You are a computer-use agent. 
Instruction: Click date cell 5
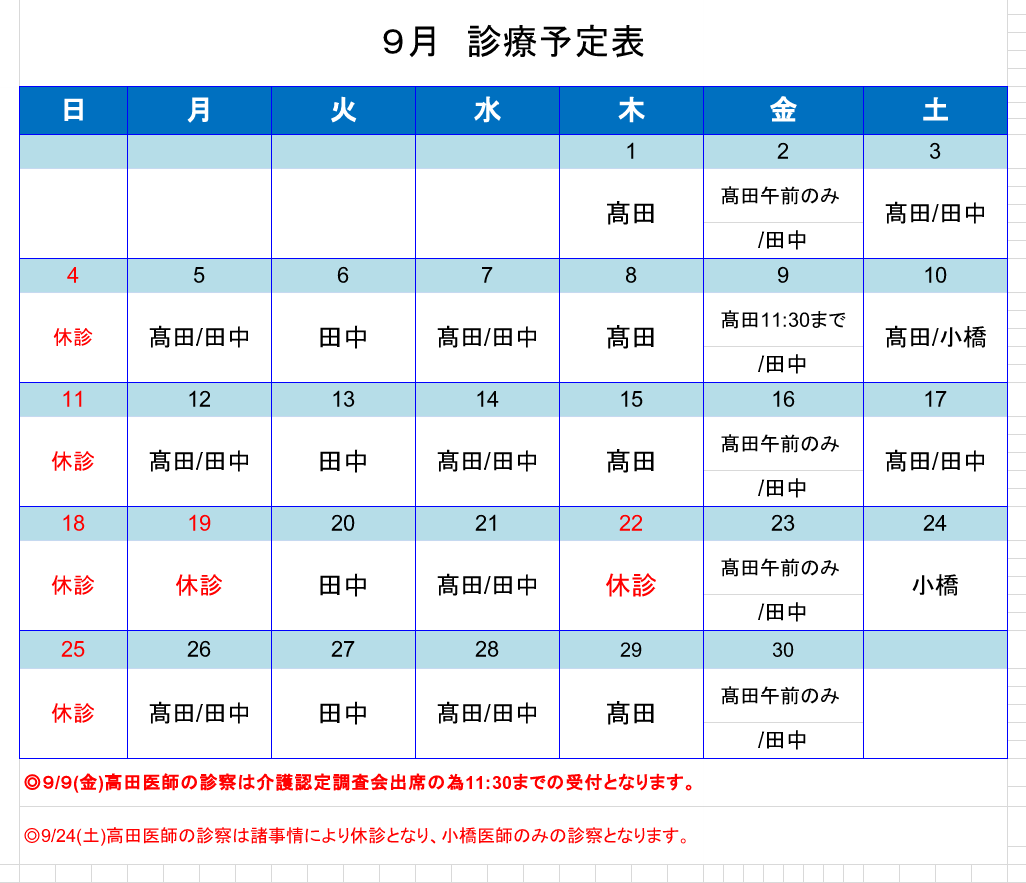pos(200,276)
